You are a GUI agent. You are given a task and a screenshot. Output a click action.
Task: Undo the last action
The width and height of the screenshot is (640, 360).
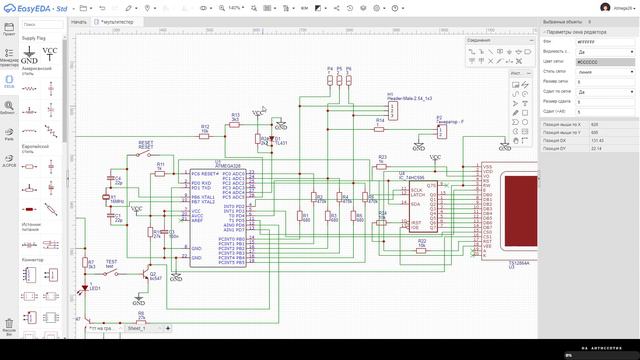coord(102,8)
